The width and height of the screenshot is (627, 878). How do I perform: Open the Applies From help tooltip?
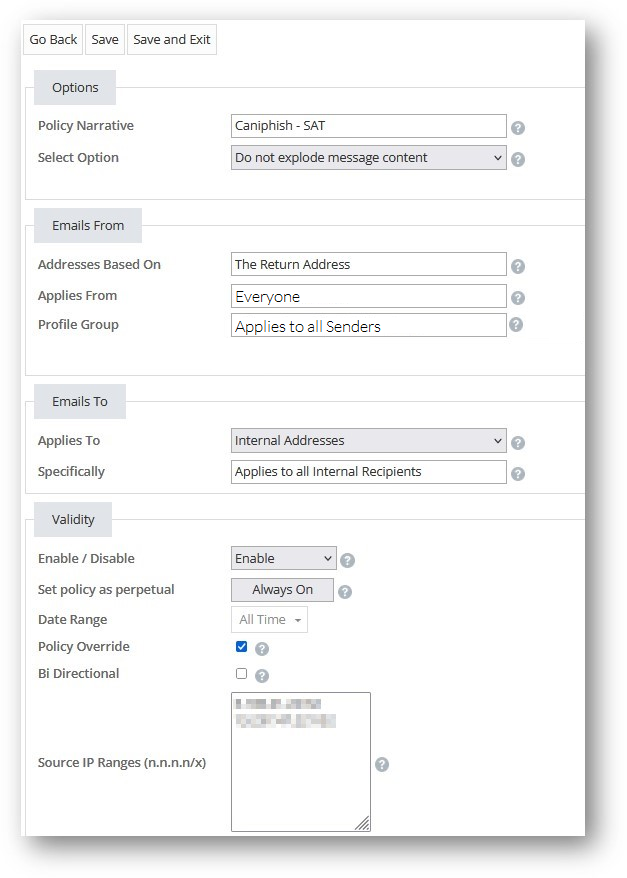[x=518, y=296]
